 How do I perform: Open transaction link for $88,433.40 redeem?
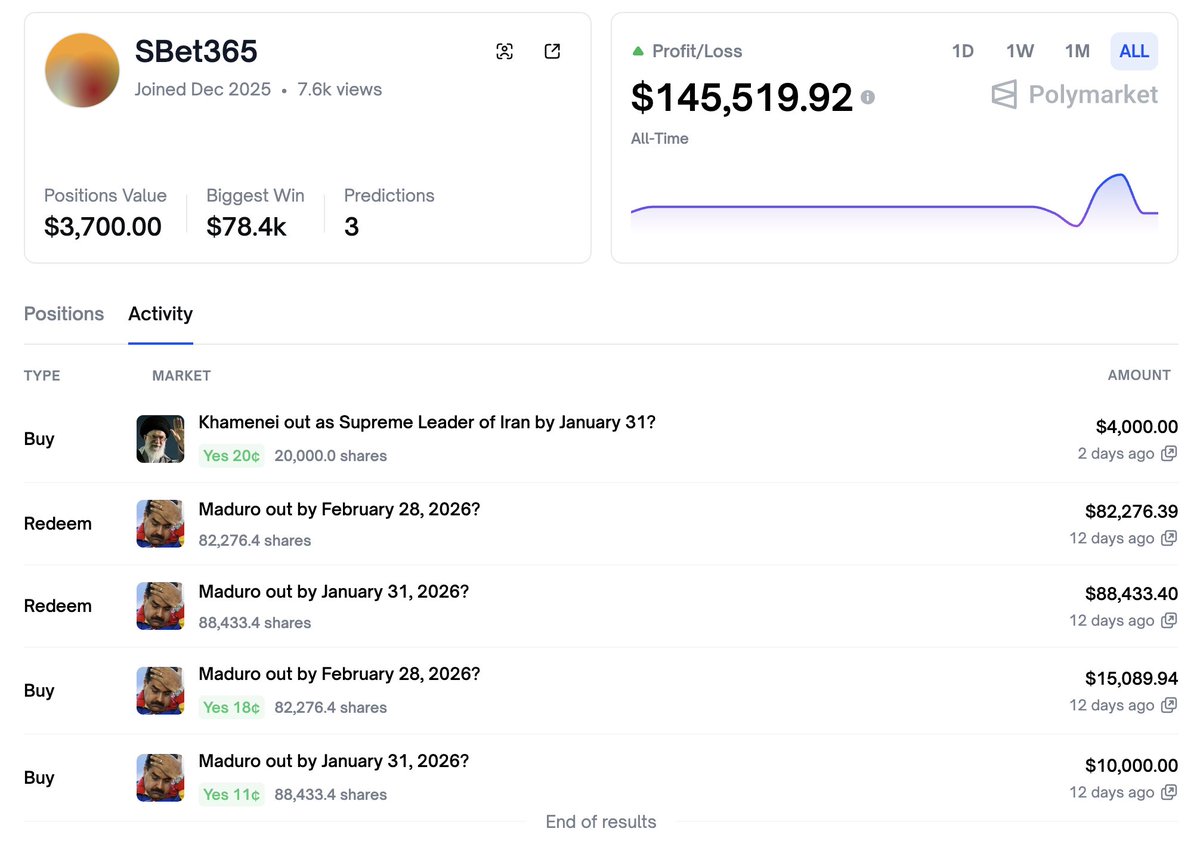coord(1169,621)
